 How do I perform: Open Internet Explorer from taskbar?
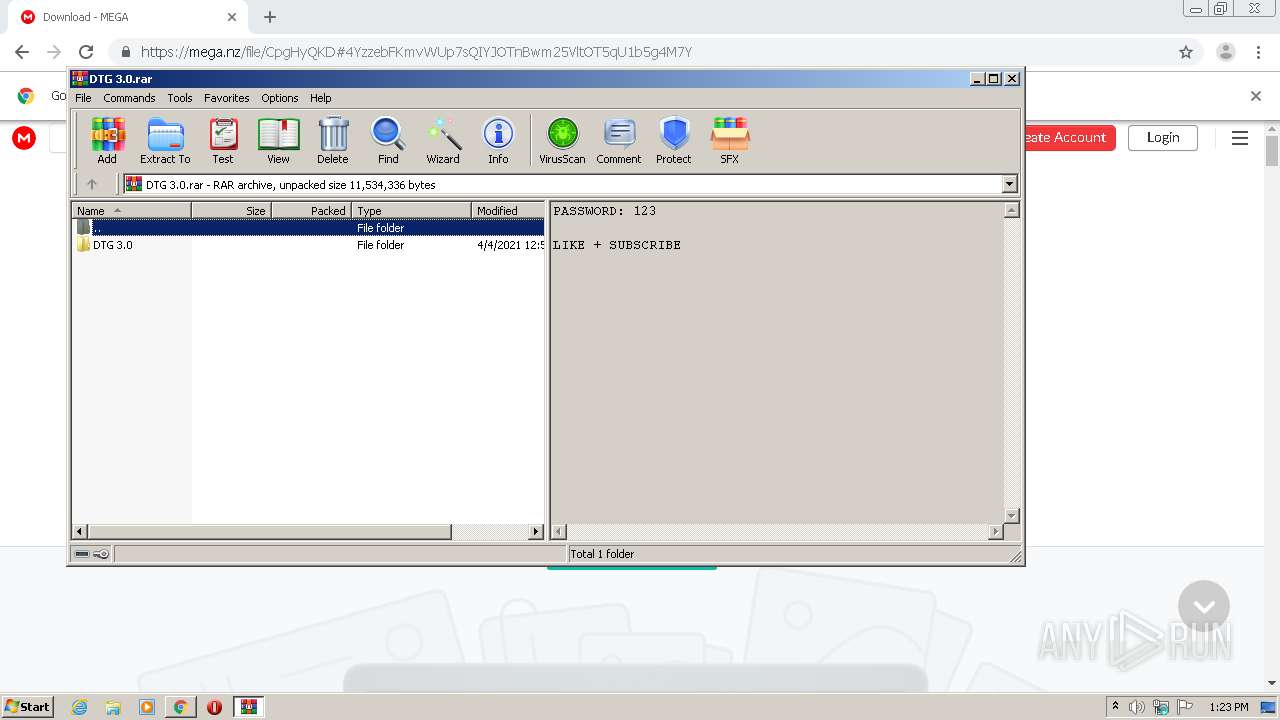tap(79, 707)
